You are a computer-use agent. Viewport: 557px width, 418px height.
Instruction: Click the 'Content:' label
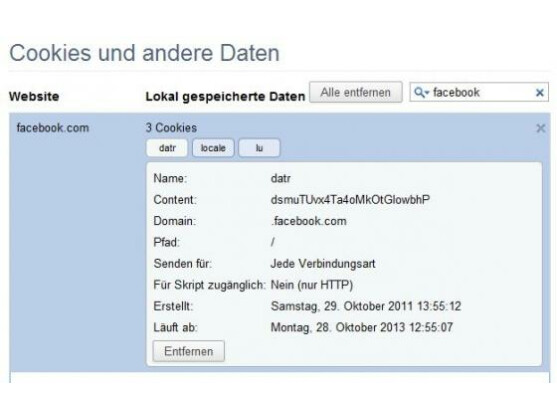(x=175, y=200)
